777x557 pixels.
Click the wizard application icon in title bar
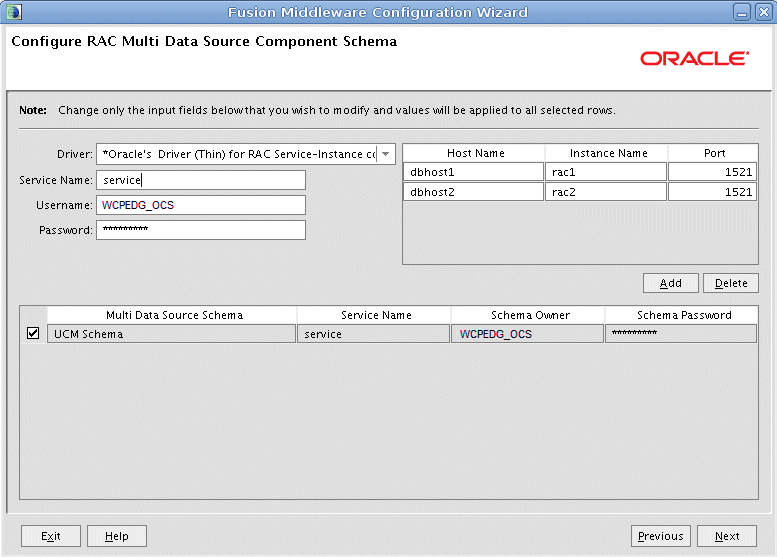click(x=14, y=11)
